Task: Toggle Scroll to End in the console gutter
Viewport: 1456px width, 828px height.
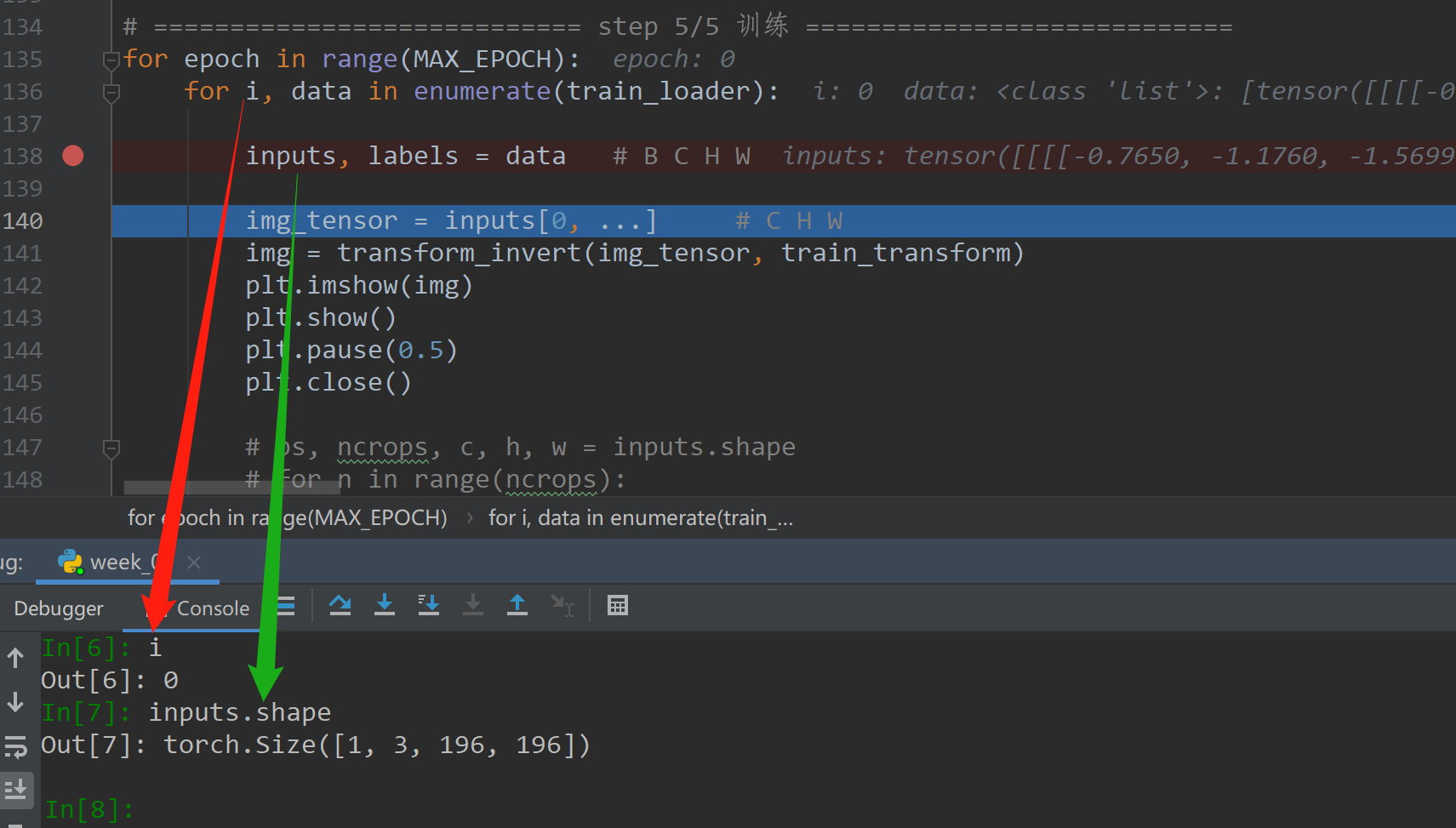Action: [x=15, y=791]
